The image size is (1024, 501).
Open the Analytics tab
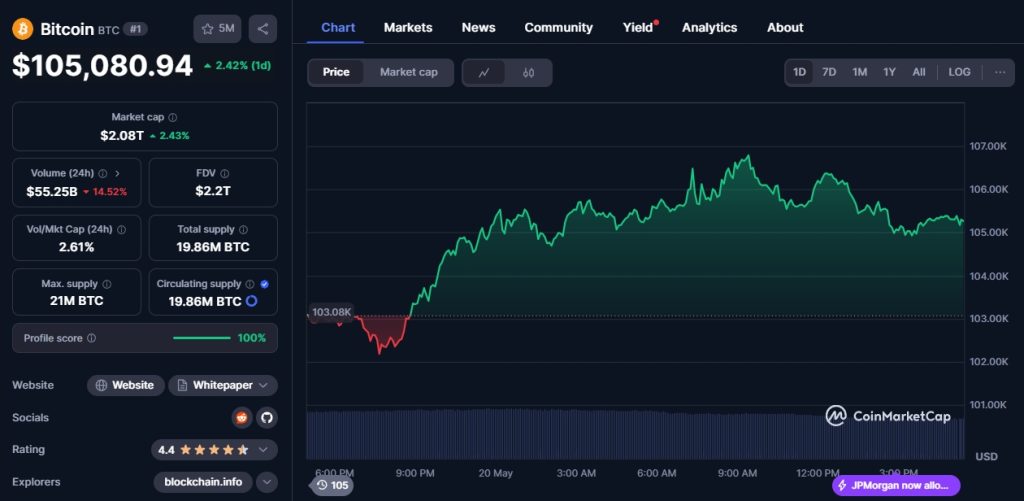pyautogui.click(x=709, y=27)
